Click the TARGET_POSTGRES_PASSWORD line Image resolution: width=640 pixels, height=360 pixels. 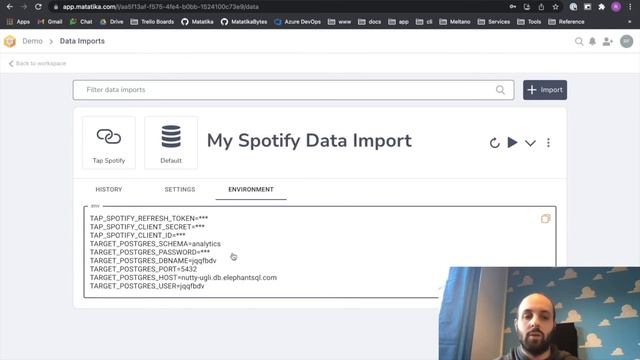150,252
